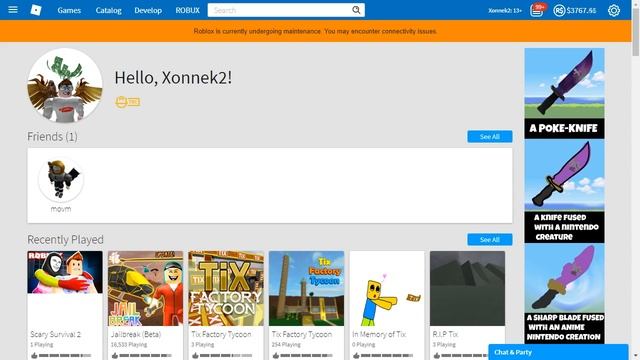Open friend movm's avatar
Image resolution: width=640 pixels, height=360 pixels.
(x=61, y=179)
